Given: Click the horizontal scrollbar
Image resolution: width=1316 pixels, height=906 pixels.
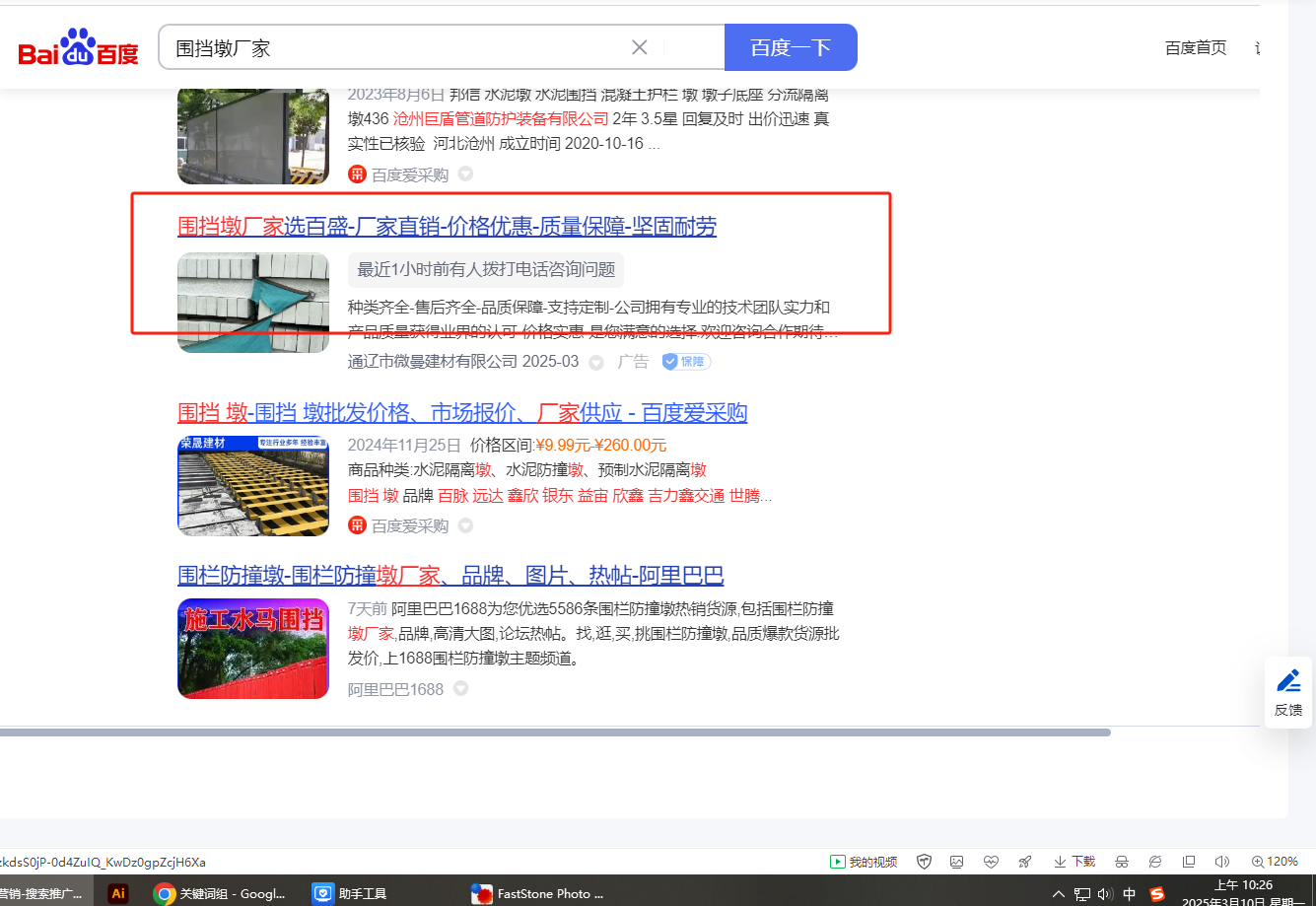Looking at the screenshot, I should pos(555,732).
